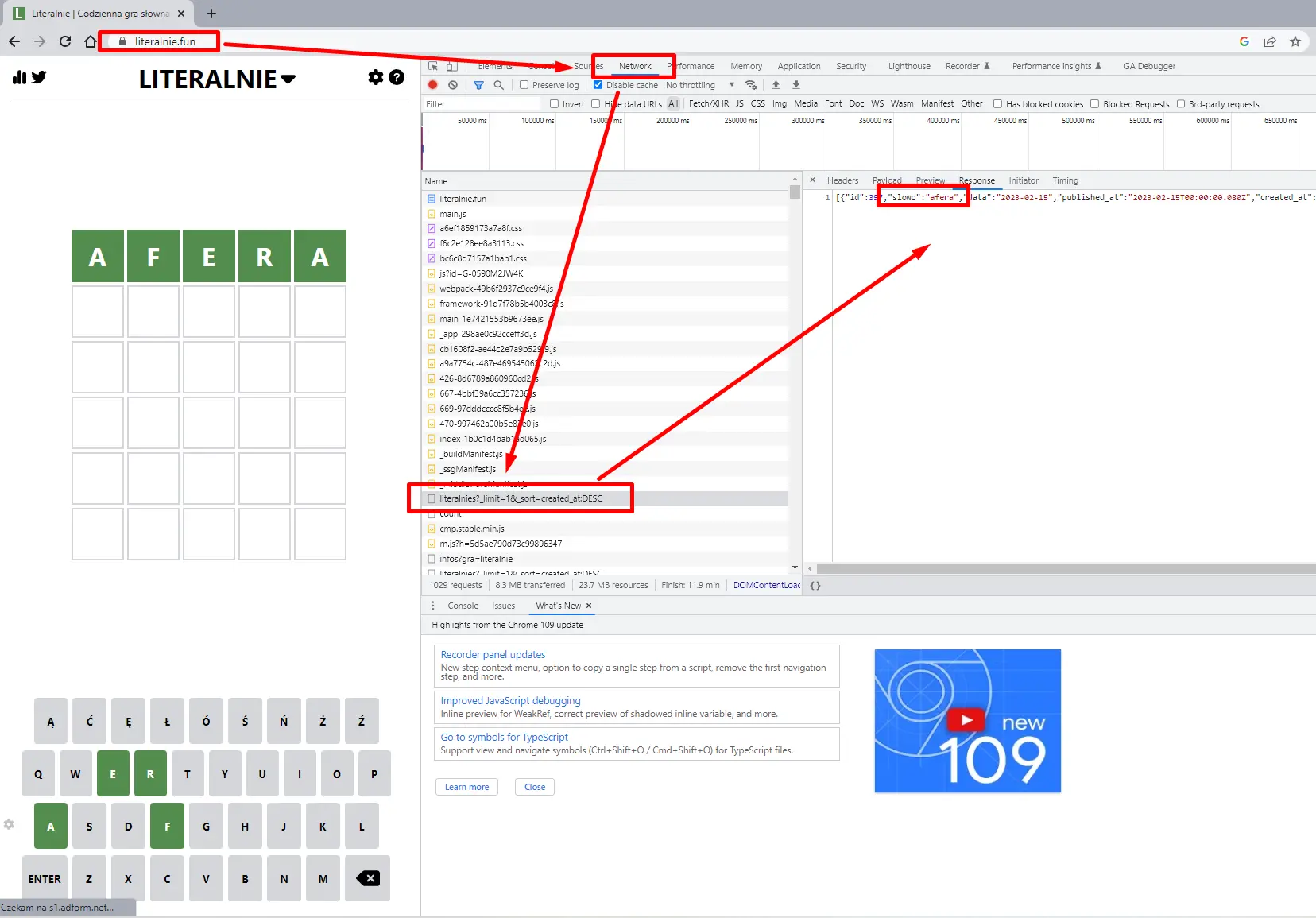Screen dimensions: 1316x918
Task: Click the record network log button
Action: 433,85
